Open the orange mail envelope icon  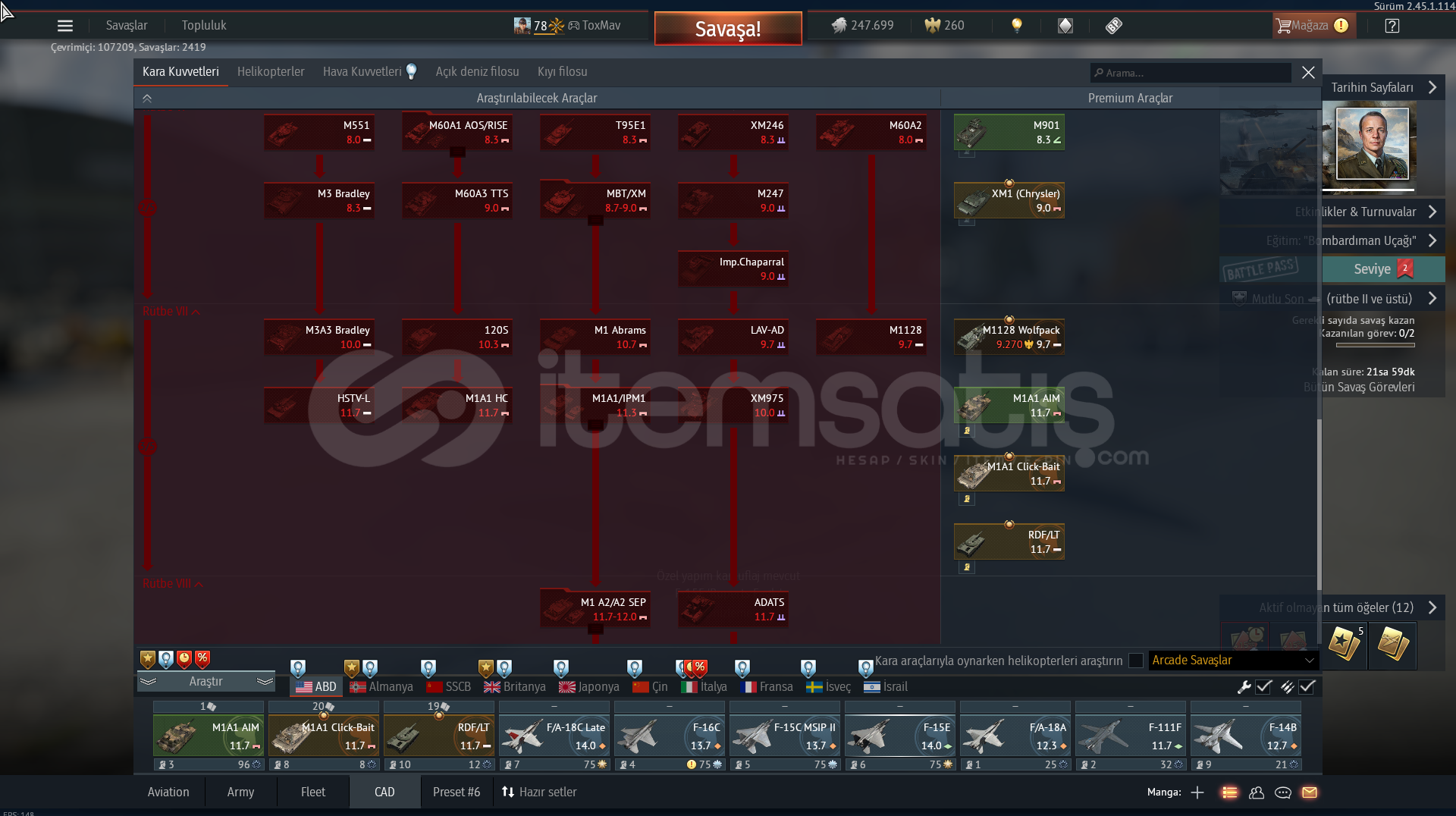(x=1310, y=792)
